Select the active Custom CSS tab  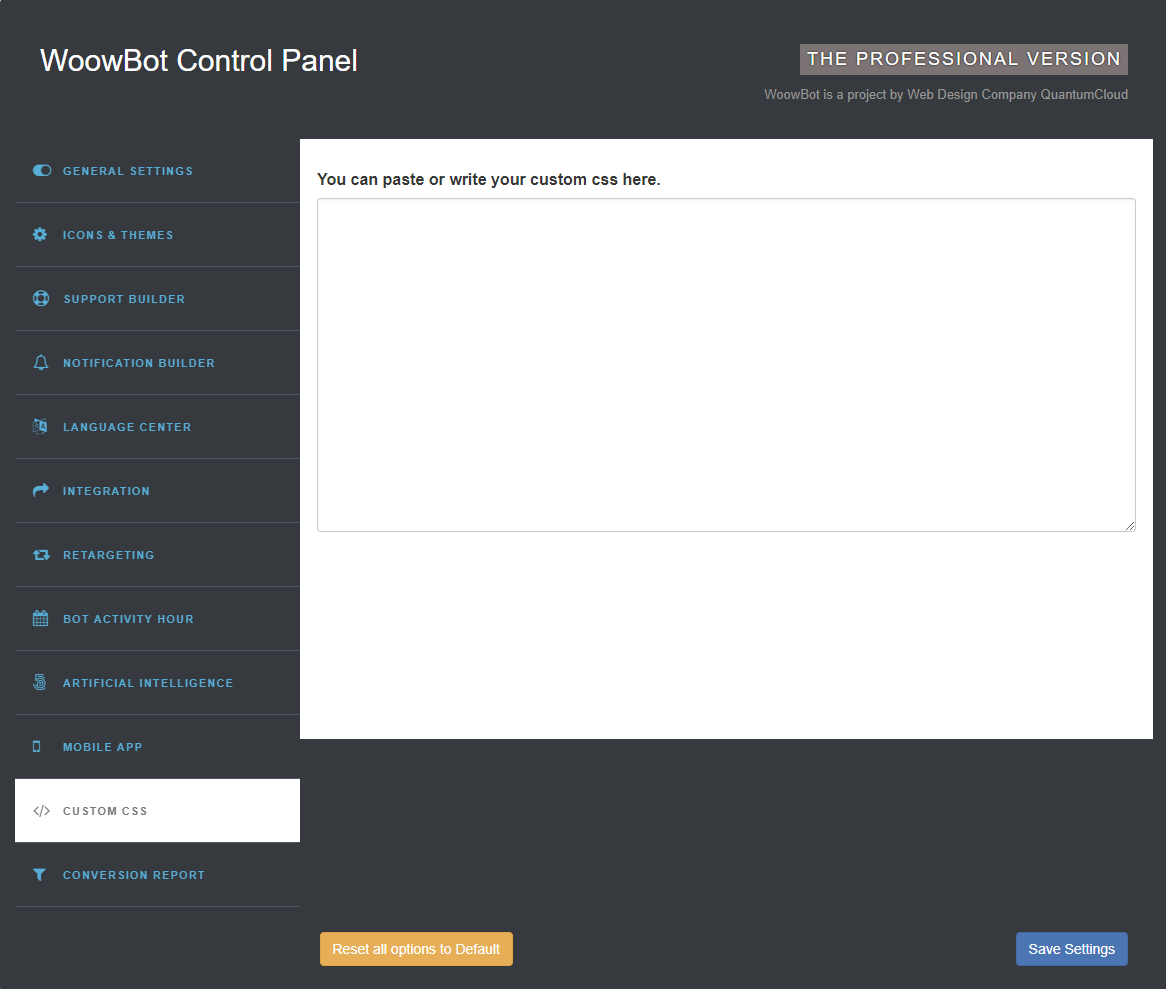pos(157,811)
